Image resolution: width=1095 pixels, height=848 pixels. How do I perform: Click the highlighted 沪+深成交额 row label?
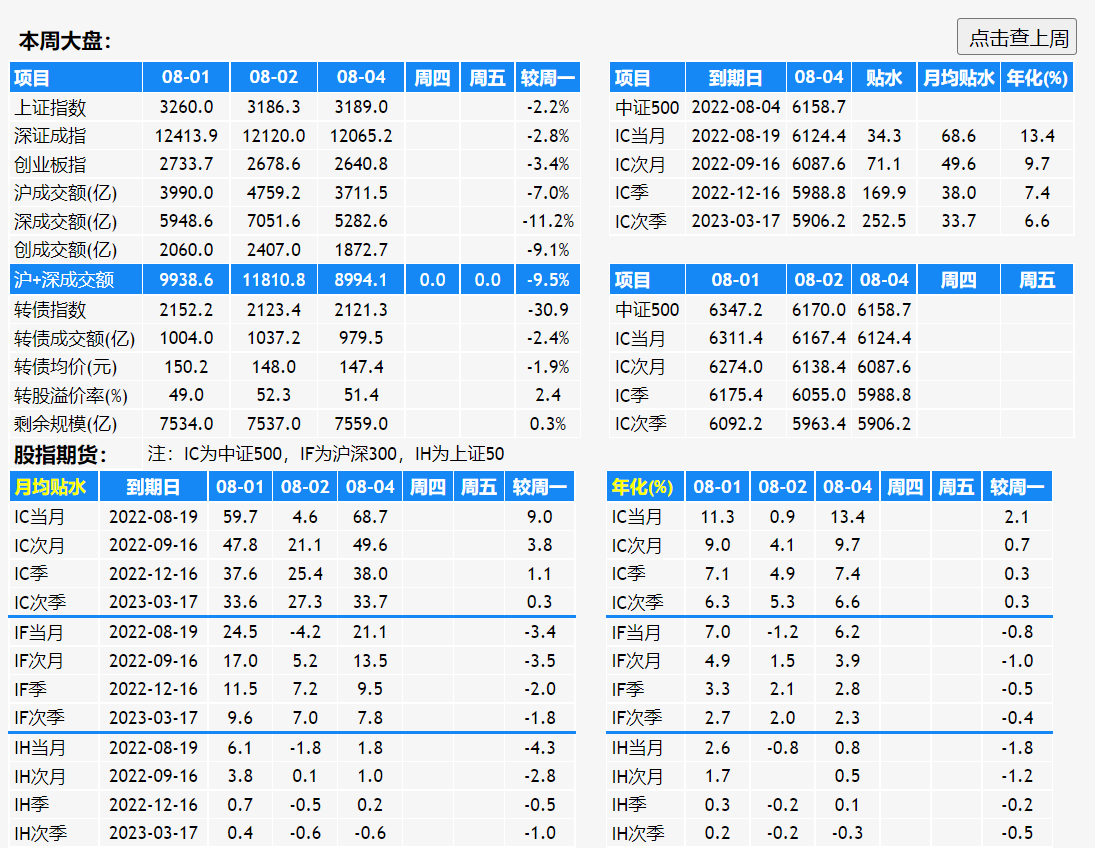coord(64,279)
